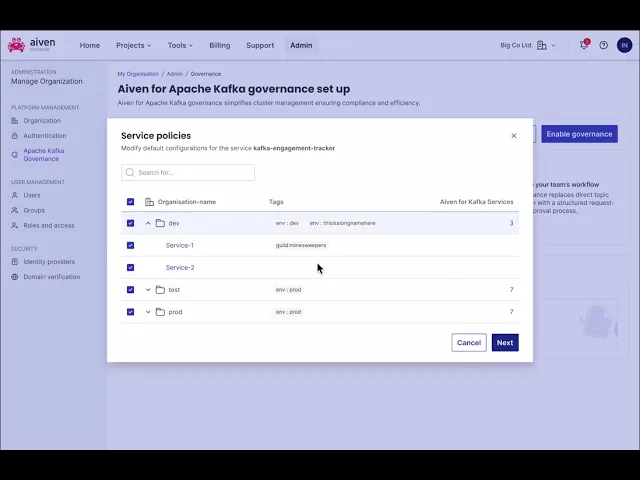The height and width of the screenshot is (480, 640).
Task: Click the env : thisisalongnamehere tag
Action: tap(342, 223)
